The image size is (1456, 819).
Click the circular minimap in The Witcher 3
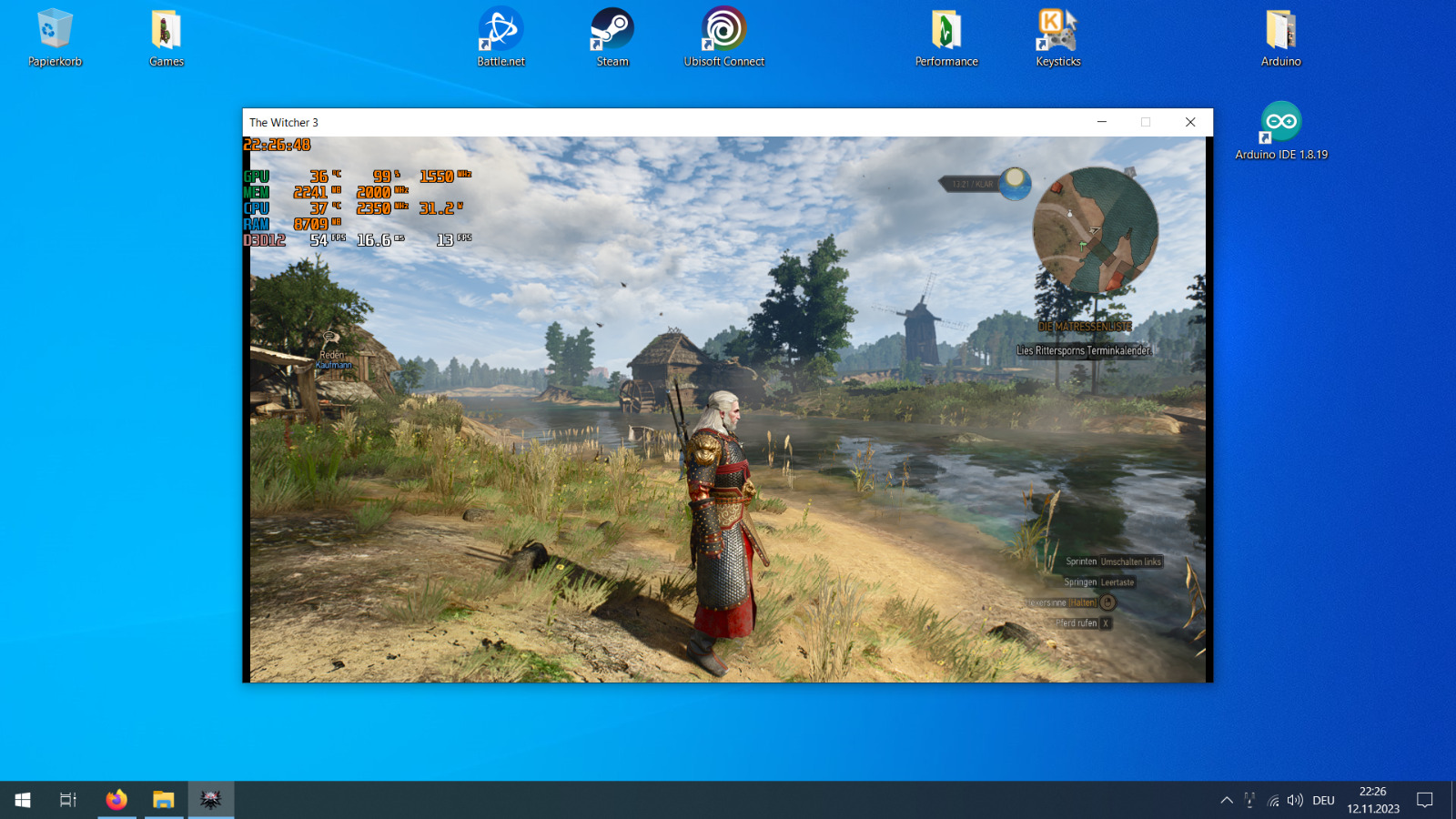[x=1096, y=229]
